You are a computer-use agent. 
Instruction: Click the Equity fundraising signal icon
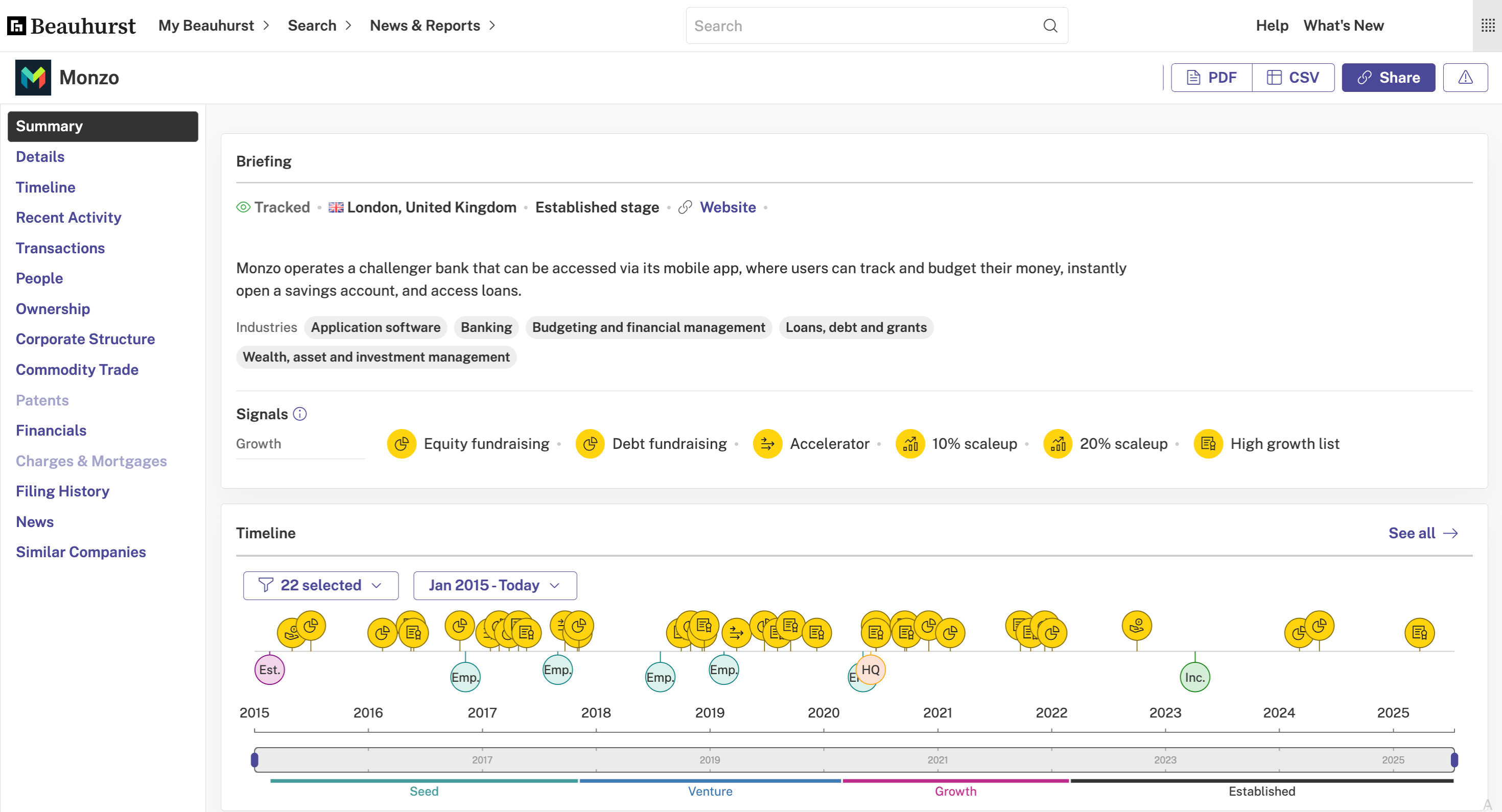(x=401, y=444)
